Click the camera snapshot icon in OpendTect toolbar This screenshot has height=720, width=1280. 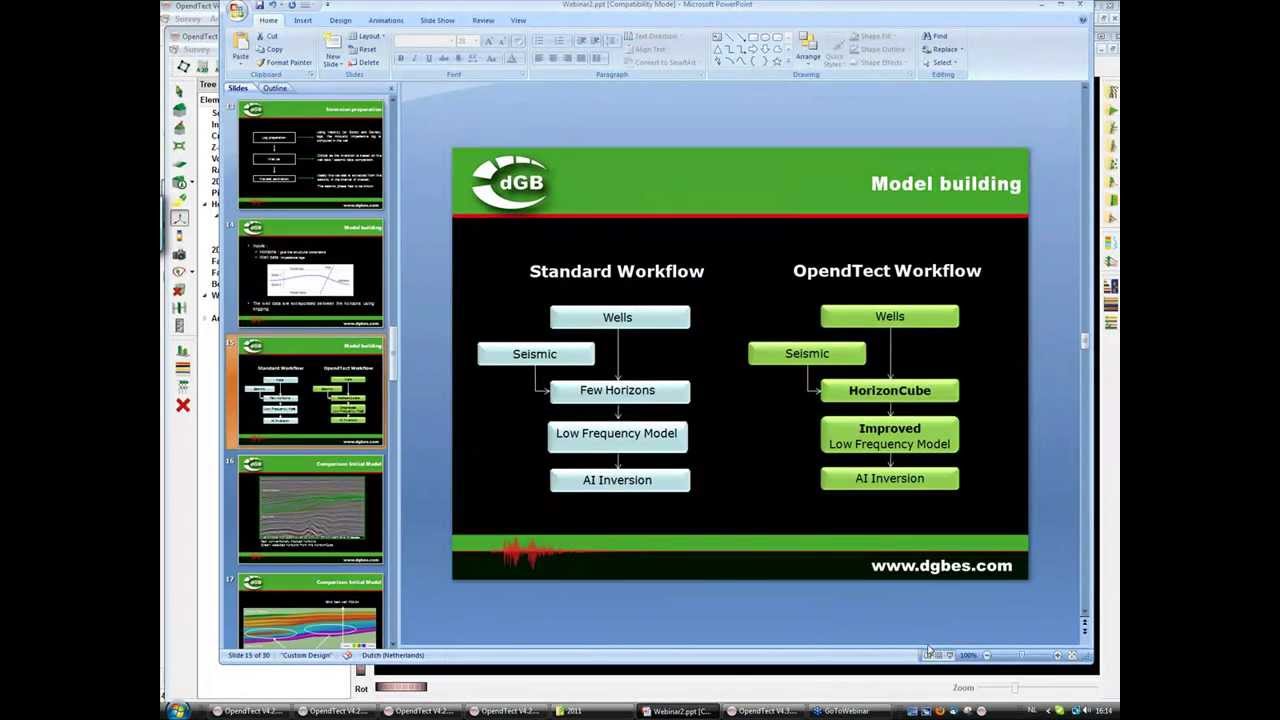tap(179, 254)
